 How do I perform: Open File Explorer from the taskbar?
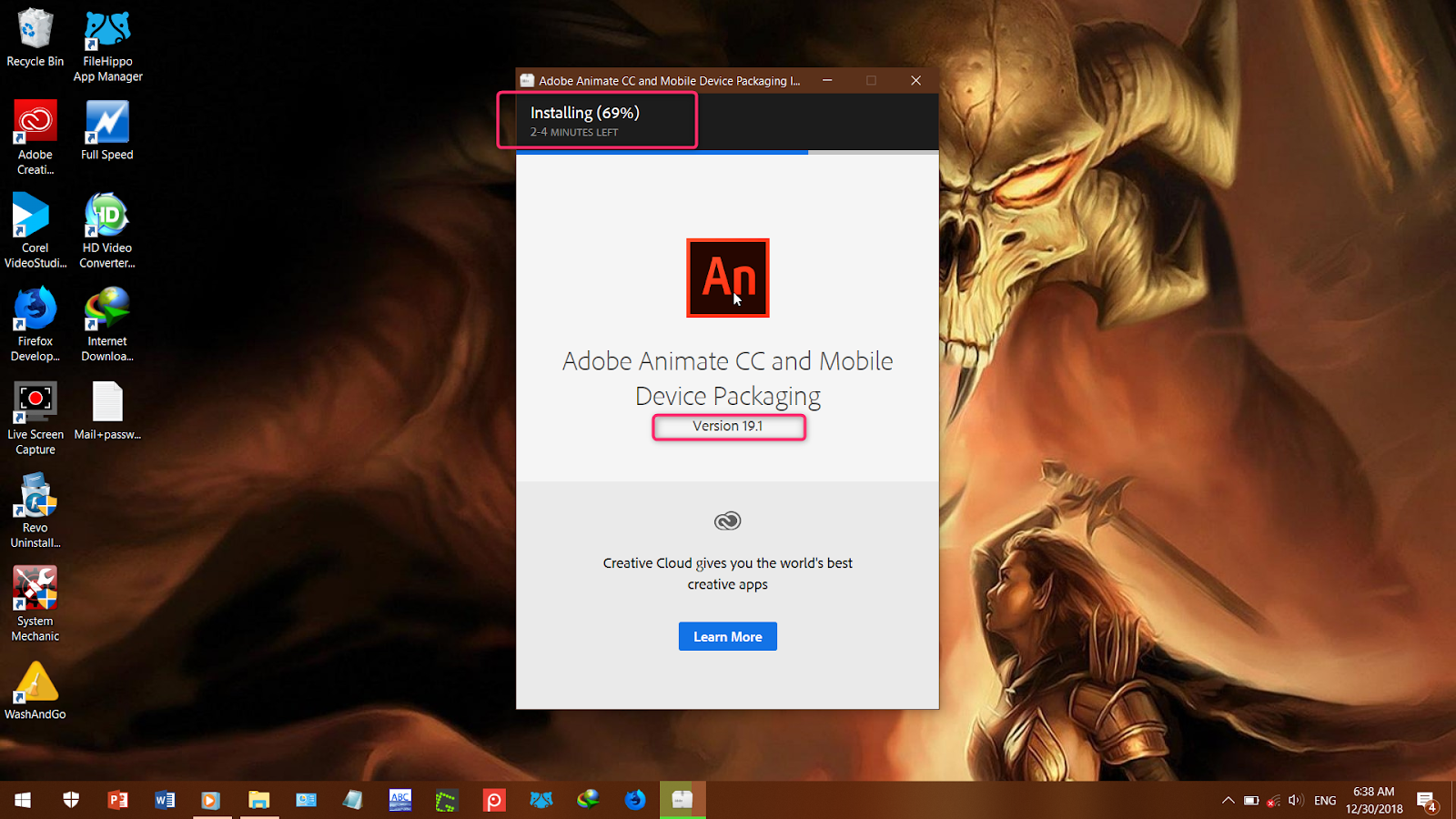click(259, 800)
